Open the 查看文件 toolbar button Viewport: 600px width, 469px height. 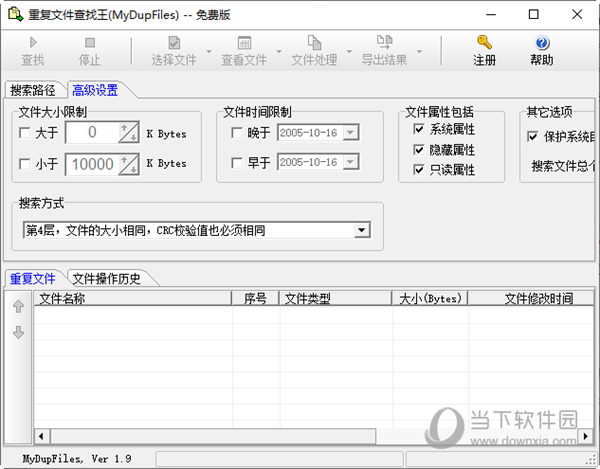[x=244, y=51]
